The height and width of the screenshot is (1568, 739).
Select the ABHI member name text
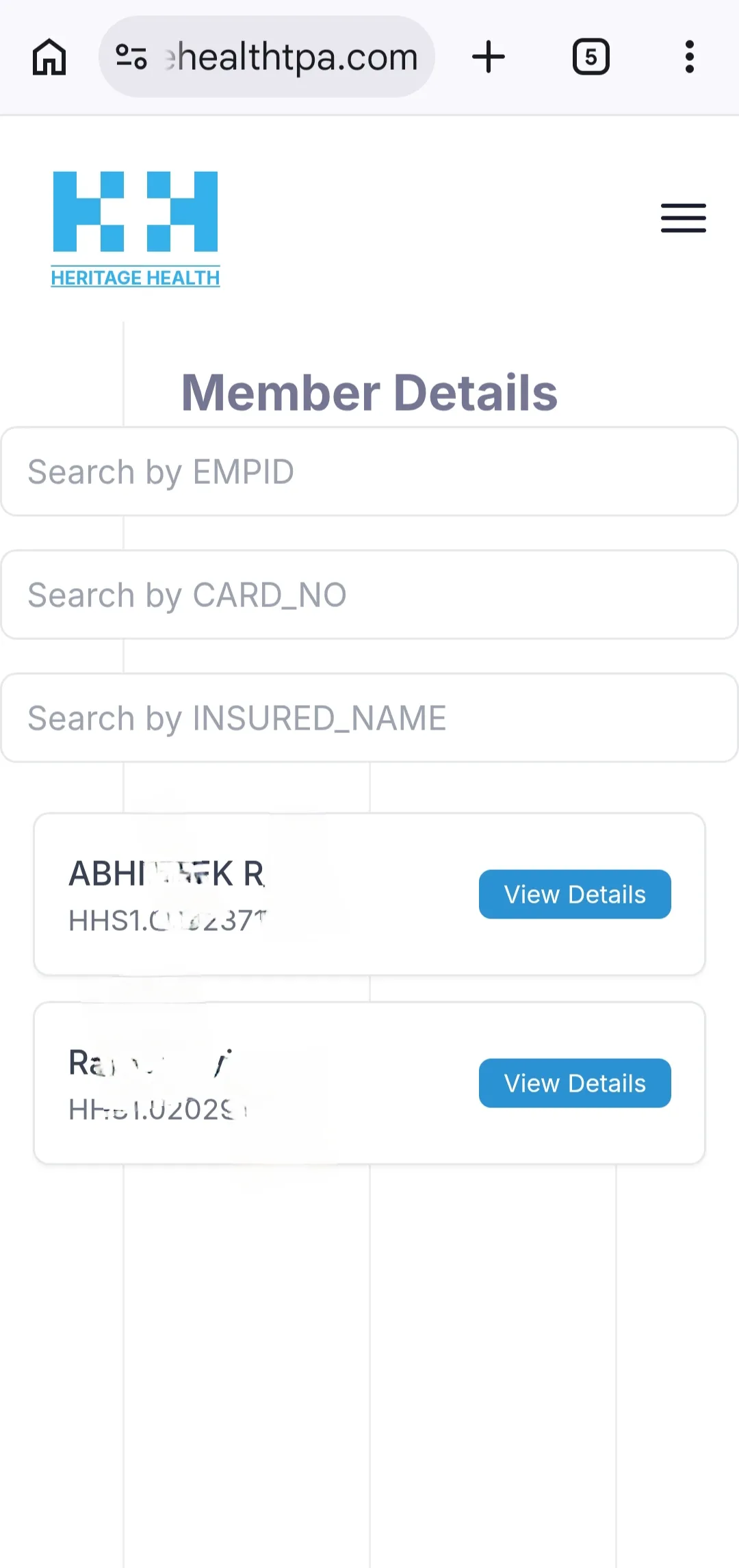(x=166, y=874)
